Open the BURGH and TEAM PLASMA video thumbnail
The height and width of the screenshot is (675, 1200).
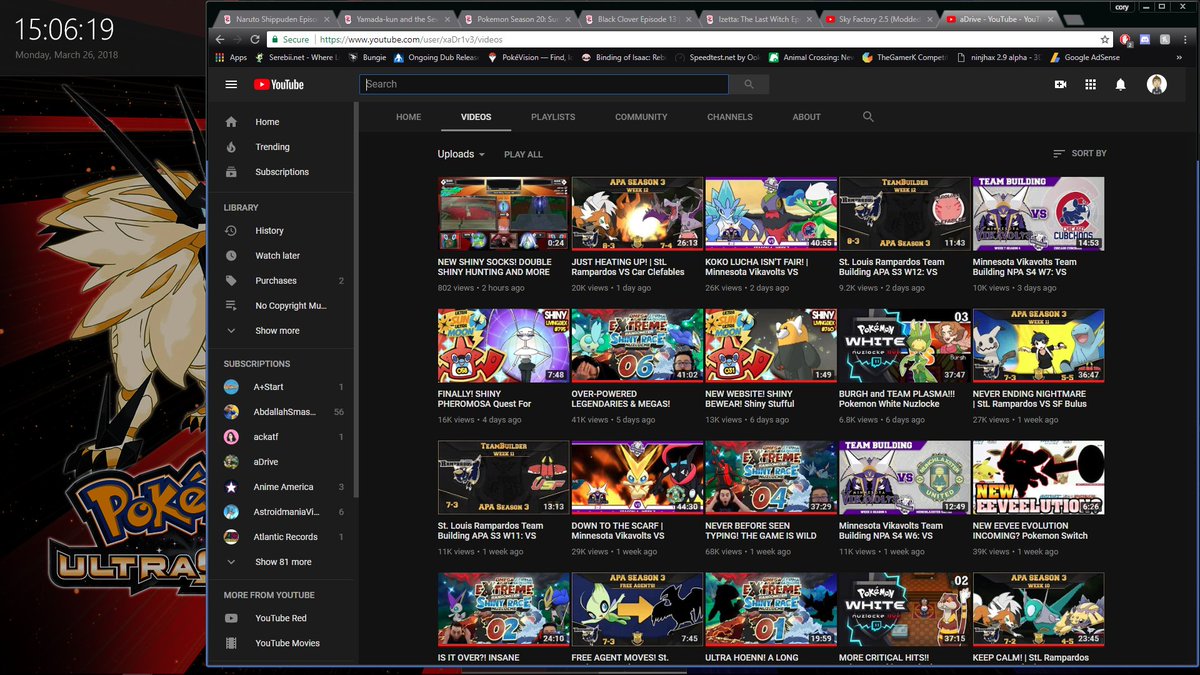(905, 346)
